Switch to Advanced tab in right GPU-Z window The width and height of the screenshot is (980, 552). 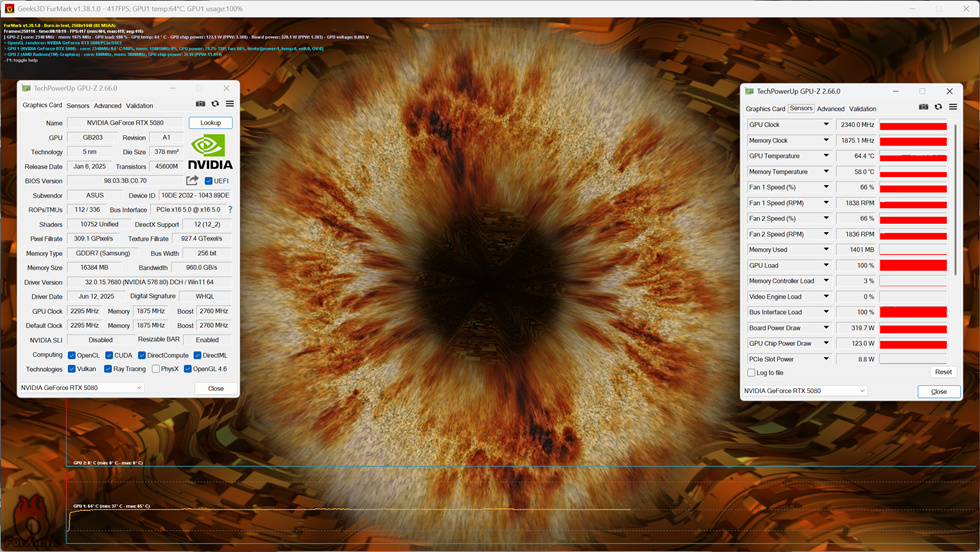[x=831, y=109]
